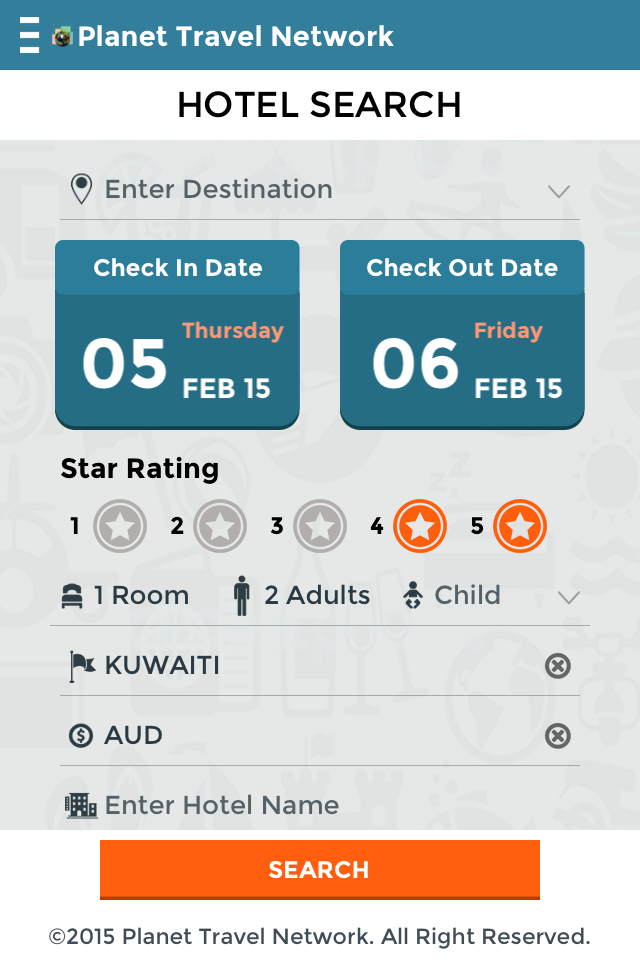This screenshot has height=960, width=640.
Task: Open the hamburger menu icon
Action: 30,35
